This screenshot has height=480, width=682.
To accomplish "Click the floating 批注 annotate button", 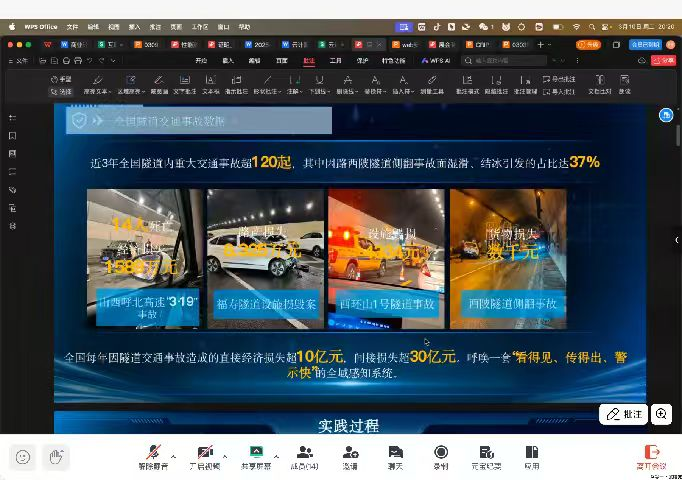I will [x=625, y=413].
